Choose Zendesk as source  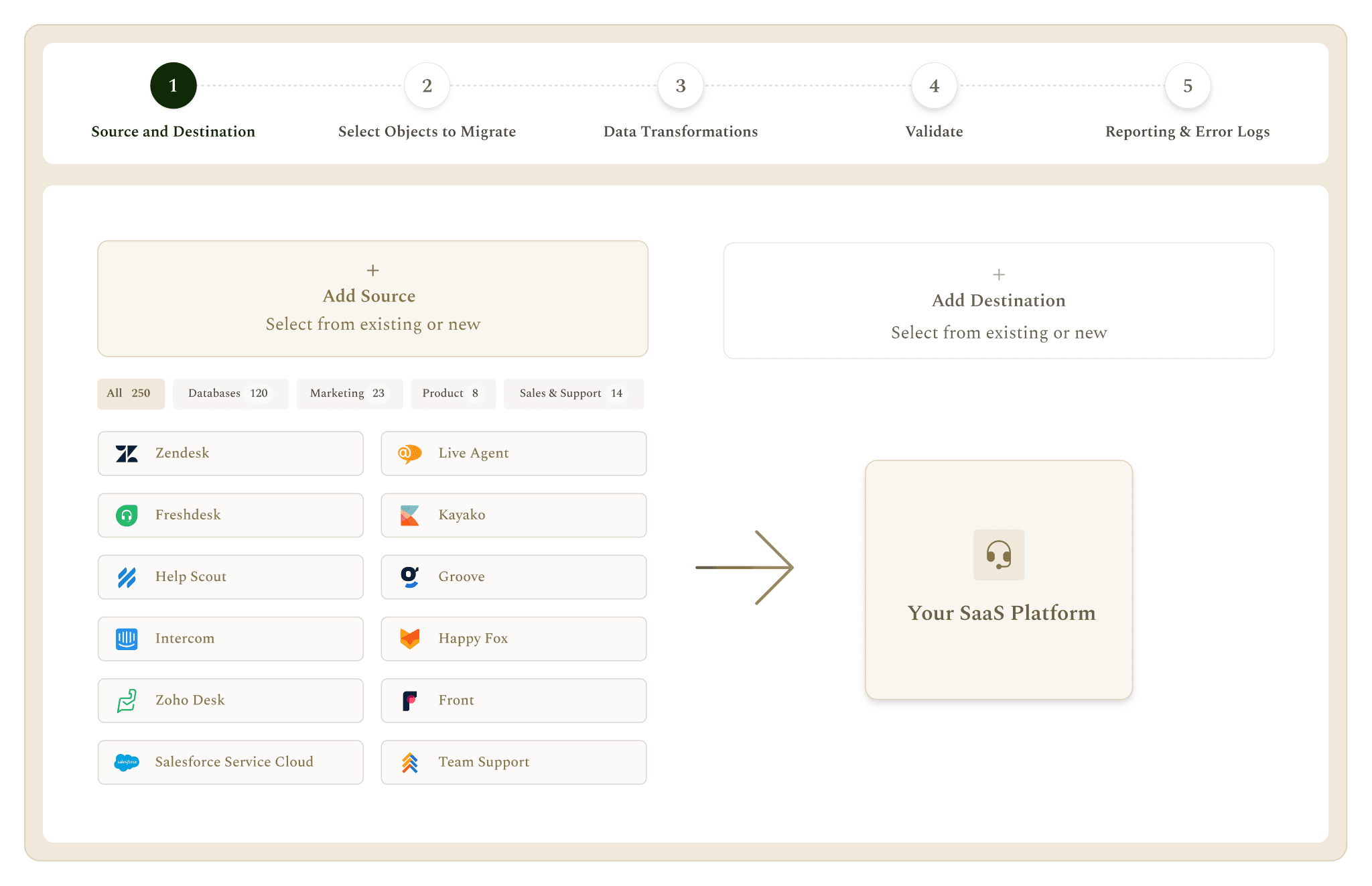[x=230, y=454]
